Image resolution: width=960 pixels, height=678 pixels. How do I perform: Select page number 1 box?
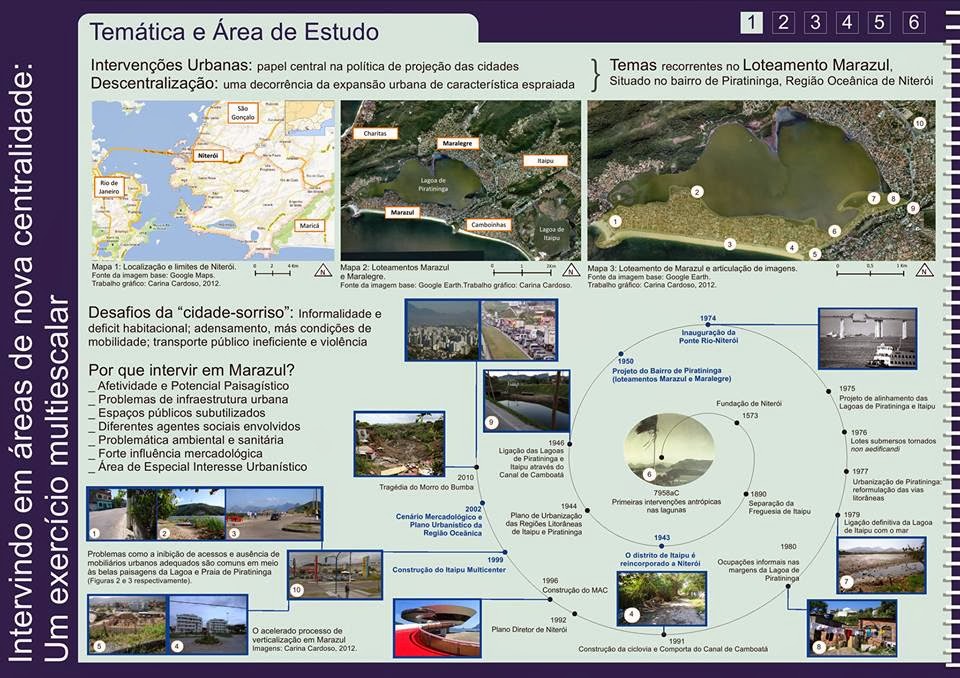751,23
